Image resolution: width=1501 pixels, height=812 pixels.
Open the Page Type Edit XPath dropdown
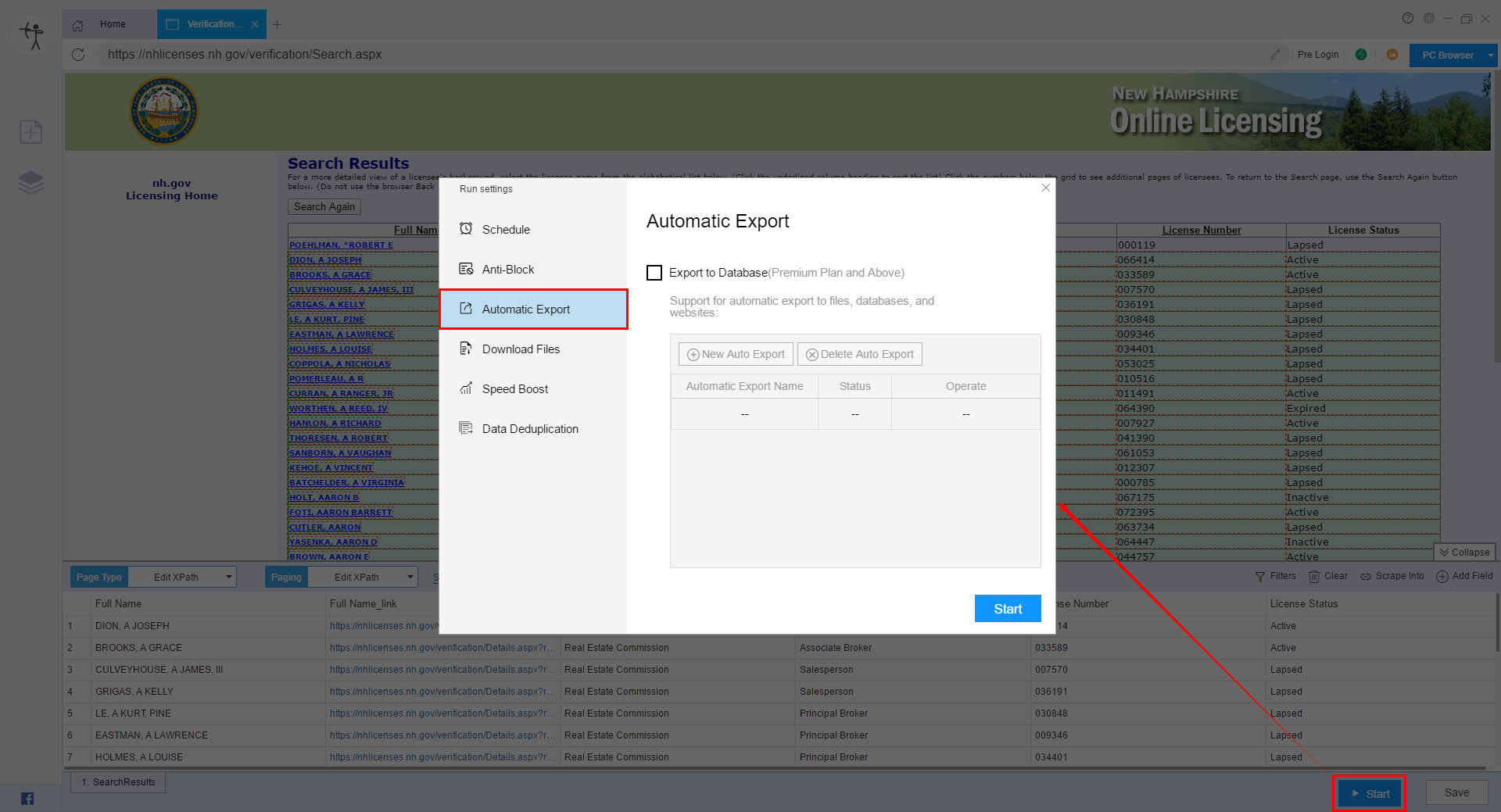click(182, 578)
